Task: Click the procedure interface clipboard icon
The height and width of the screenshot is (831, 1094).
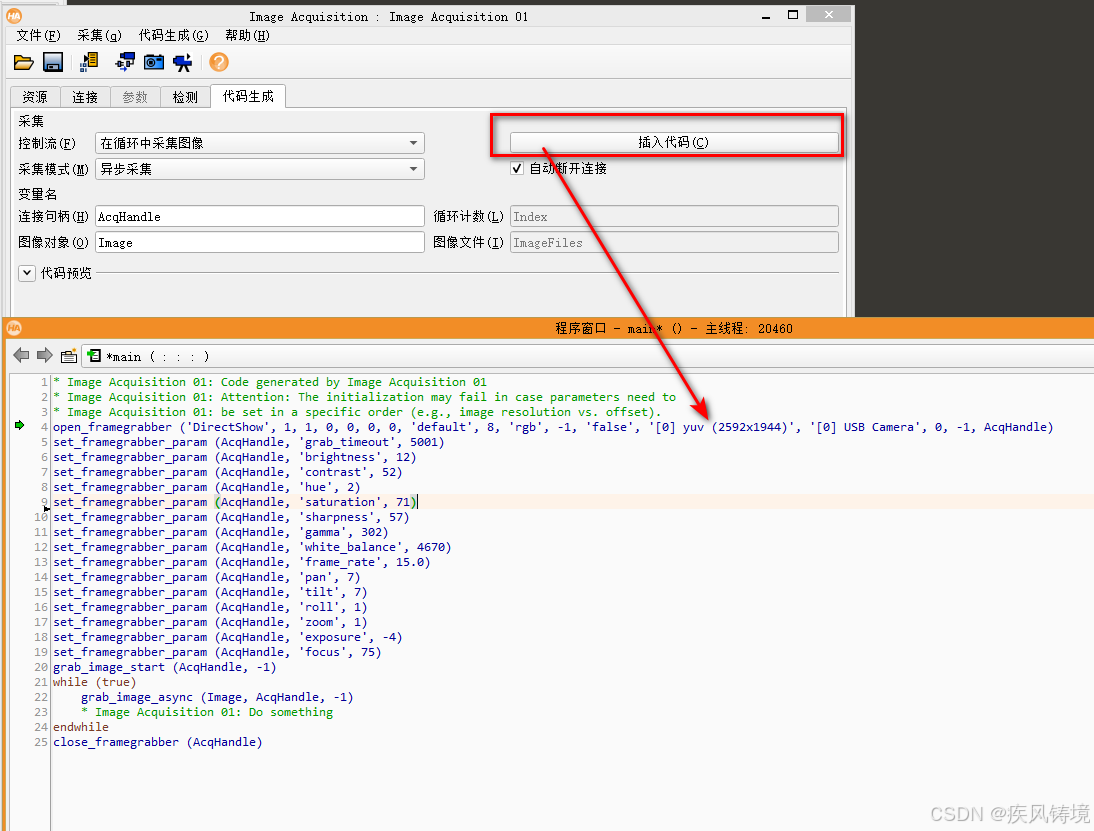Action: [x=68, y=356]
